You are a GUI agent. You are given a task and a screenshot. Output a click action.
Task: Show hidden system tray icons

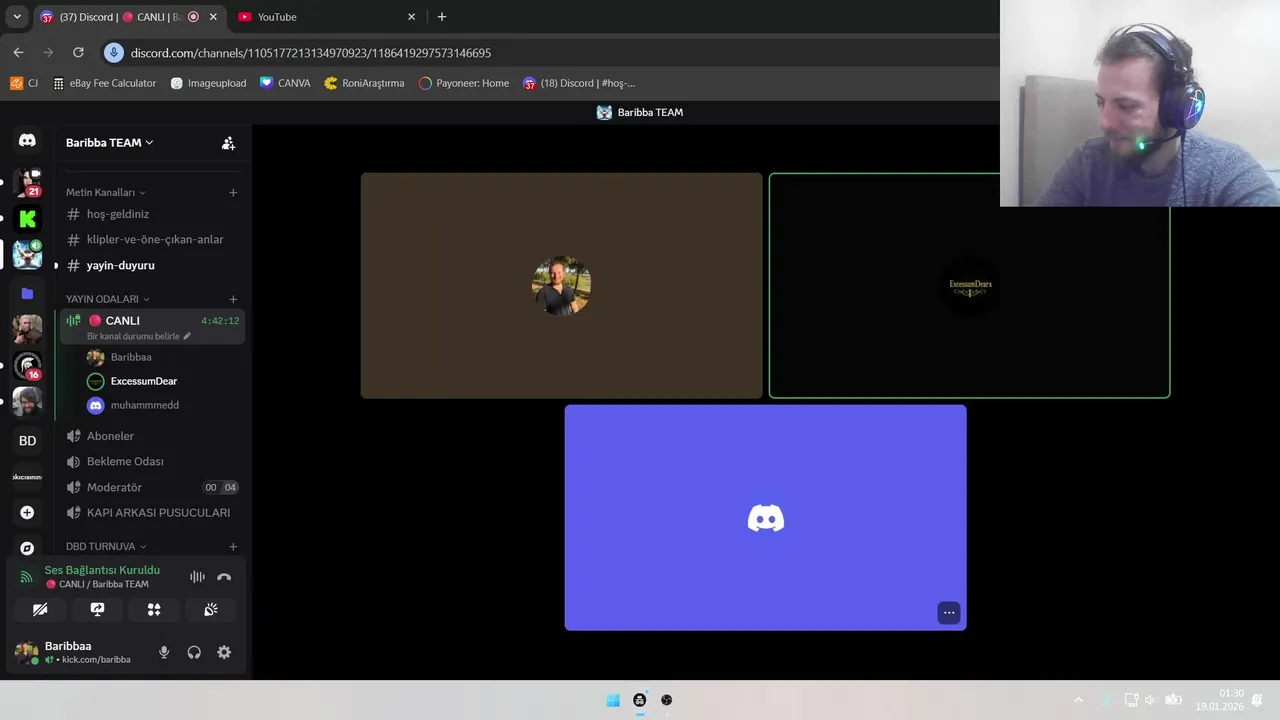(x=1078, y=700)
